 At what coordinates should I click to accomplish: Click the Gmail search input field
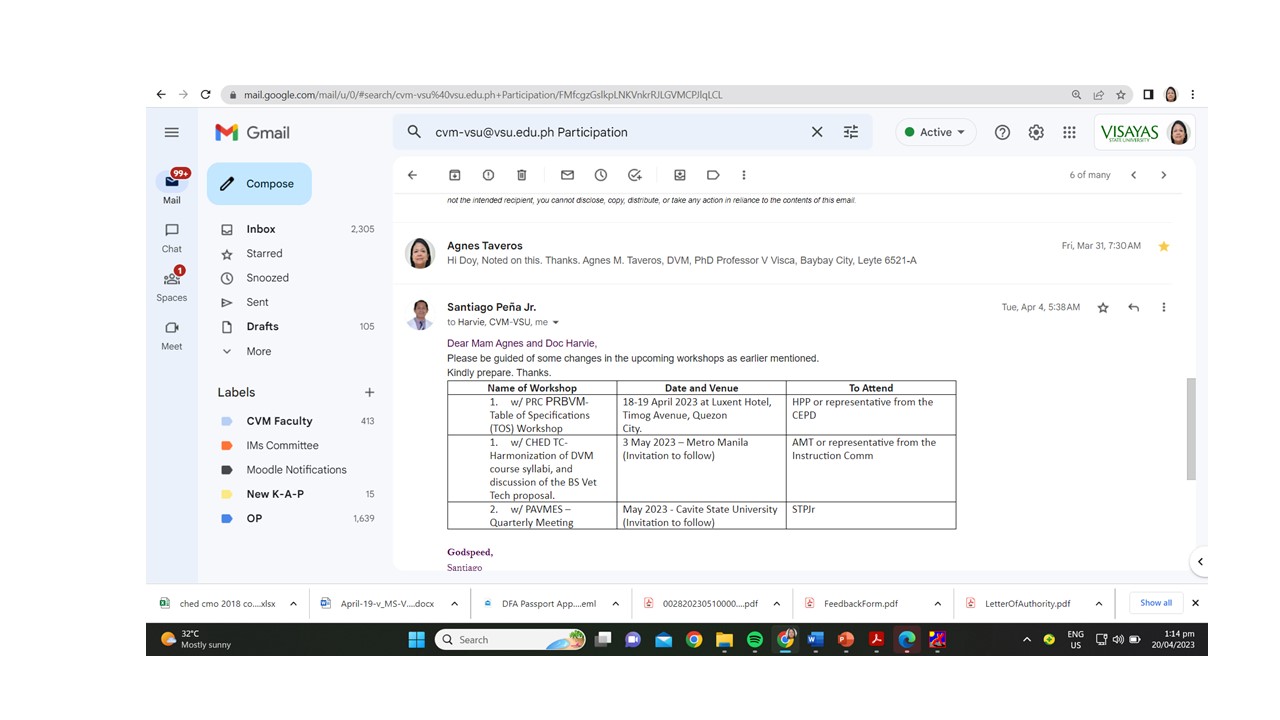(615, 132)
